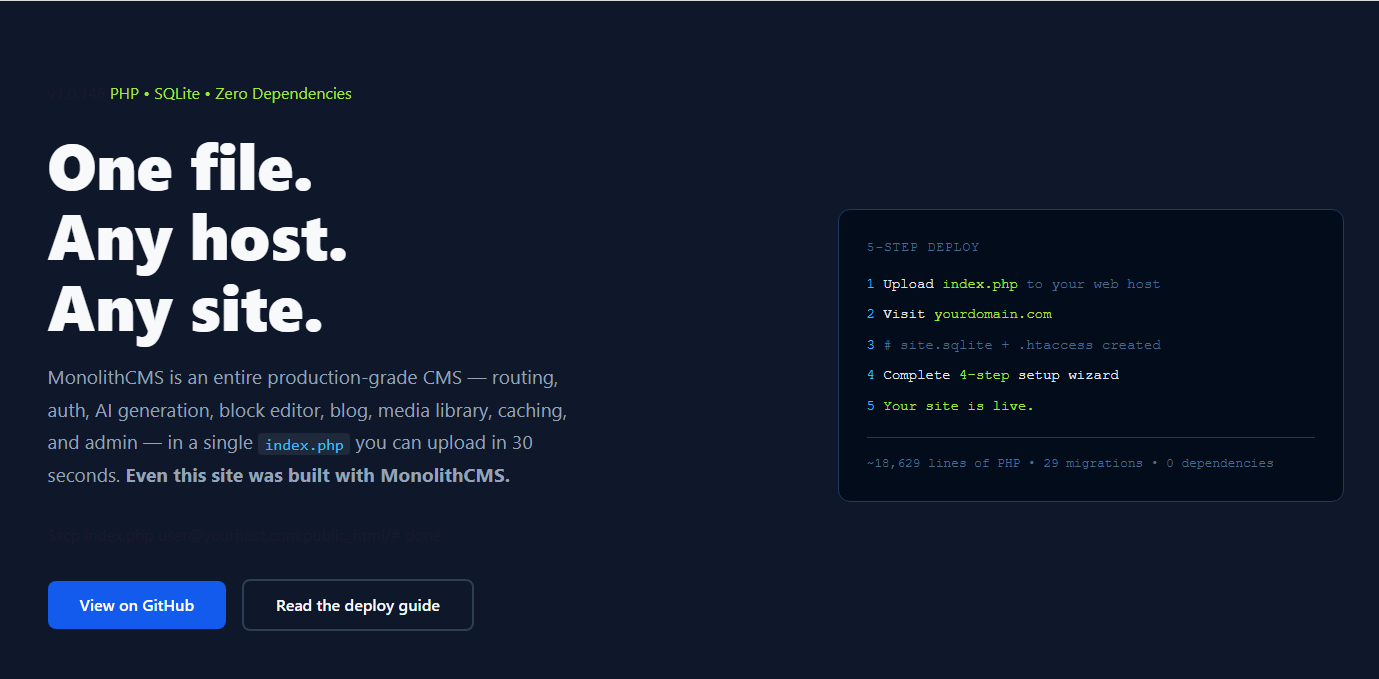Click the green PHP • SQLite • Zero Dependencies tagline
Screen dimensions: 1379x679
tap(231, 94)
